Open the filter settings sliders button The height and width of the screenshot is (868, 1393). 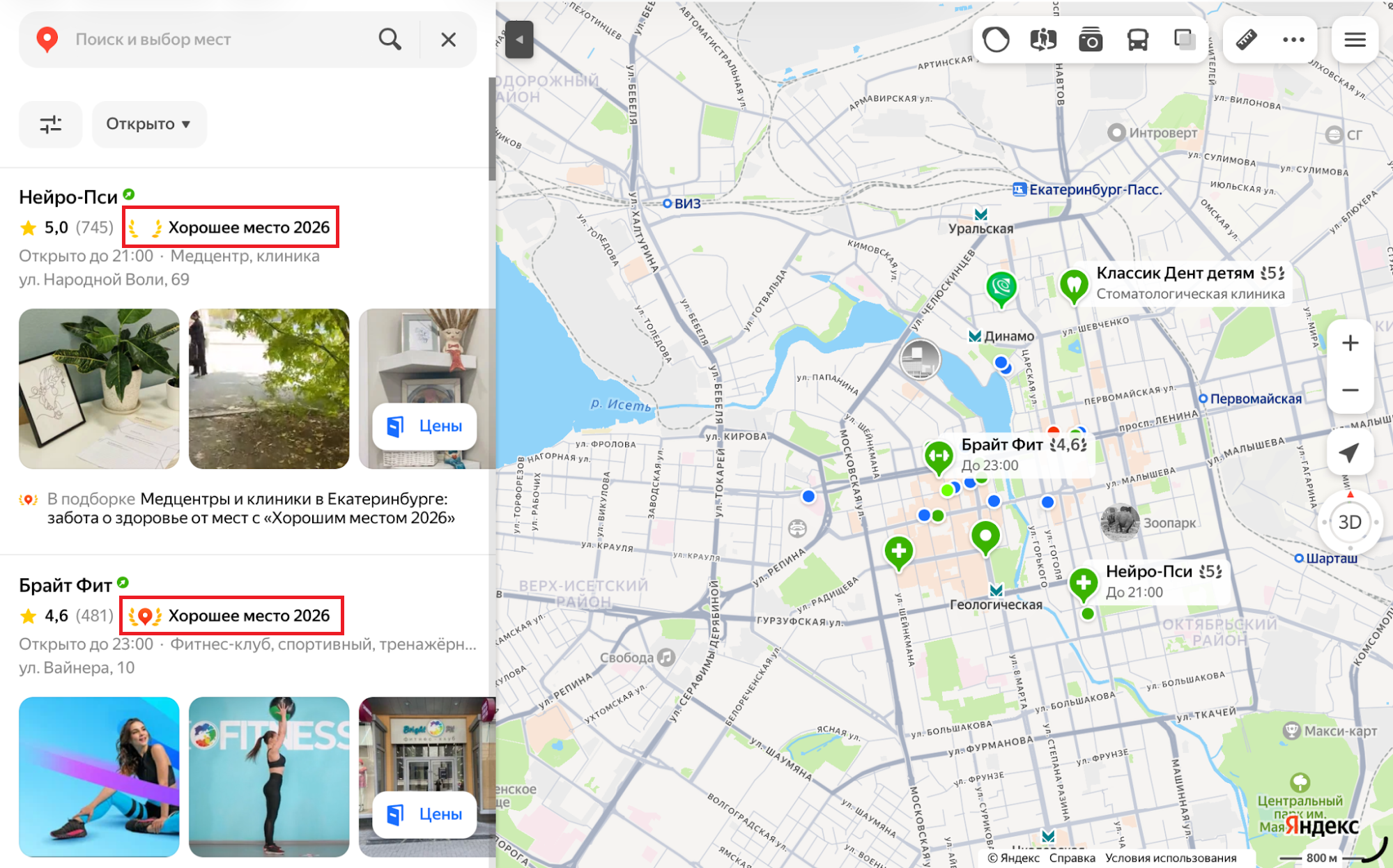pyautogui.click(x=50, y=124)
